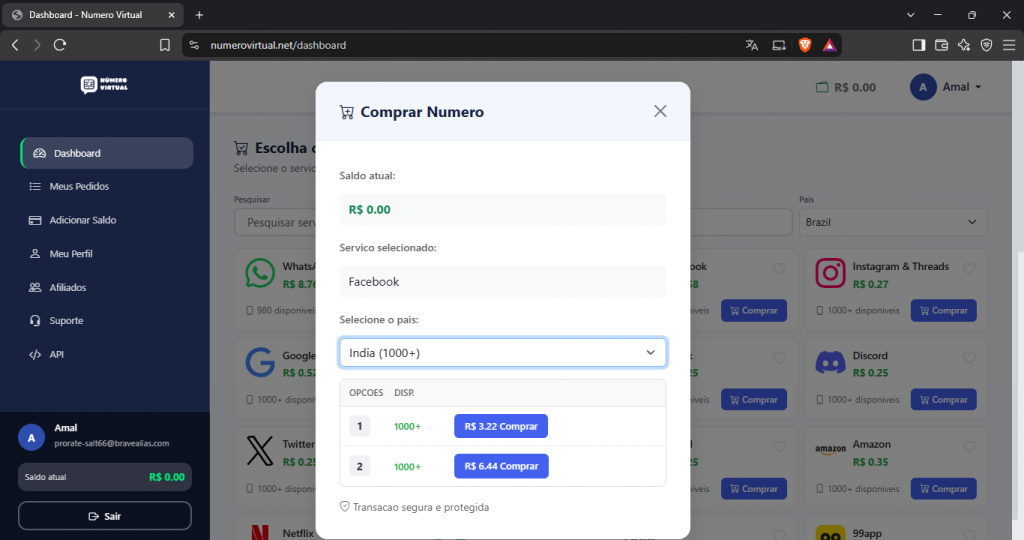Viewport: 1024px width, 540px height.
Task: Favorite Amazon with heart icon
Action: (969, 446)
